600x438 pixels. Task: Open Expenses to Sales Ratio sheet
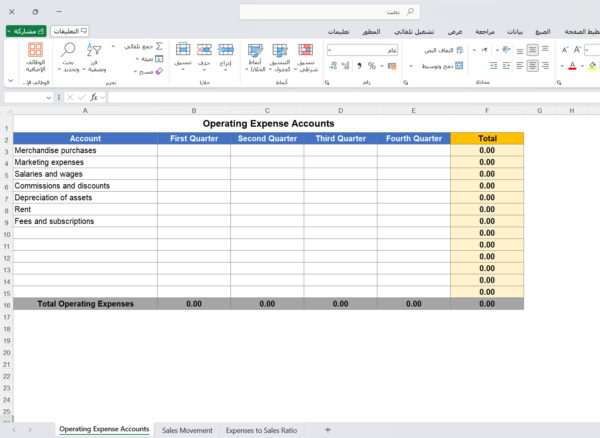click(x=261, y=430)
